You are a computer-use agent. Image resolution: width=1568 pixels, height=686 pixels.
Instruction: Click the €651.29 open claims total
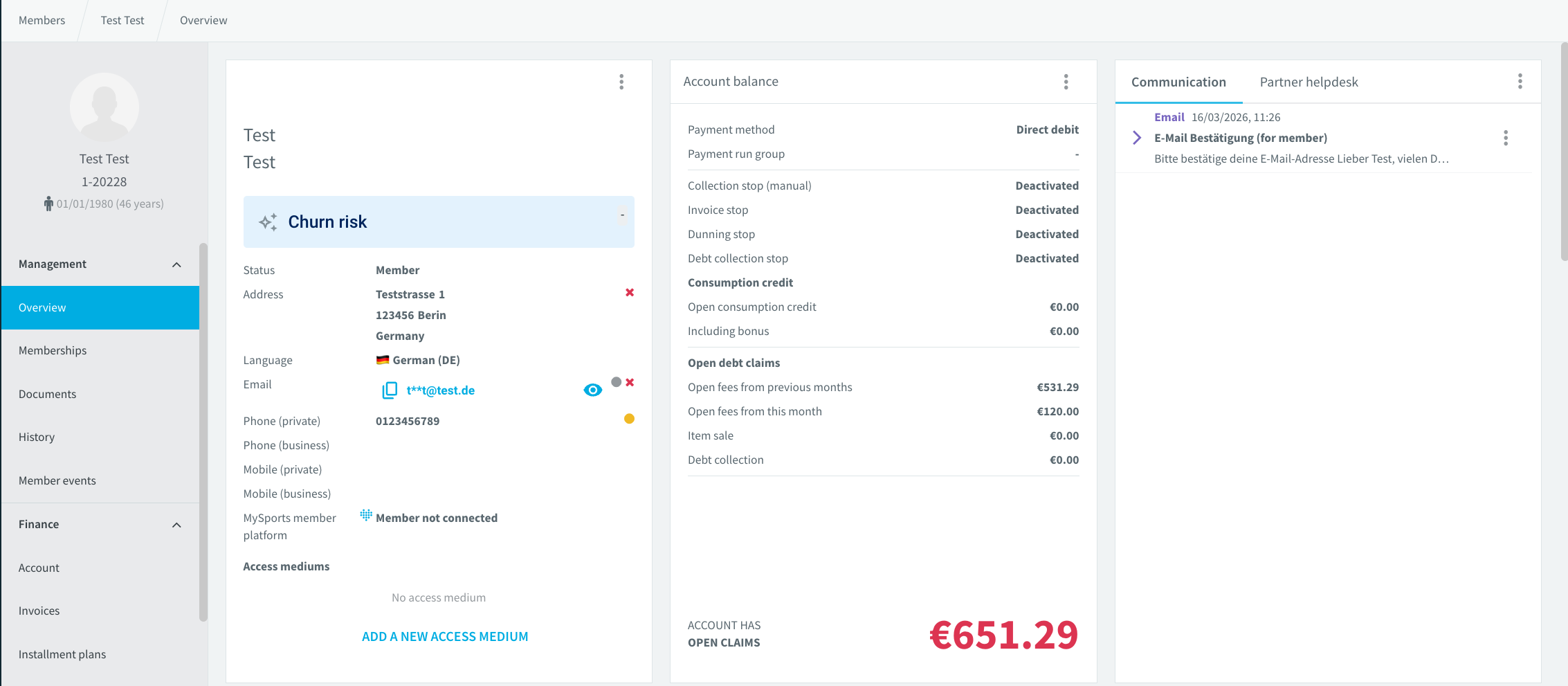click(1003, 634)
